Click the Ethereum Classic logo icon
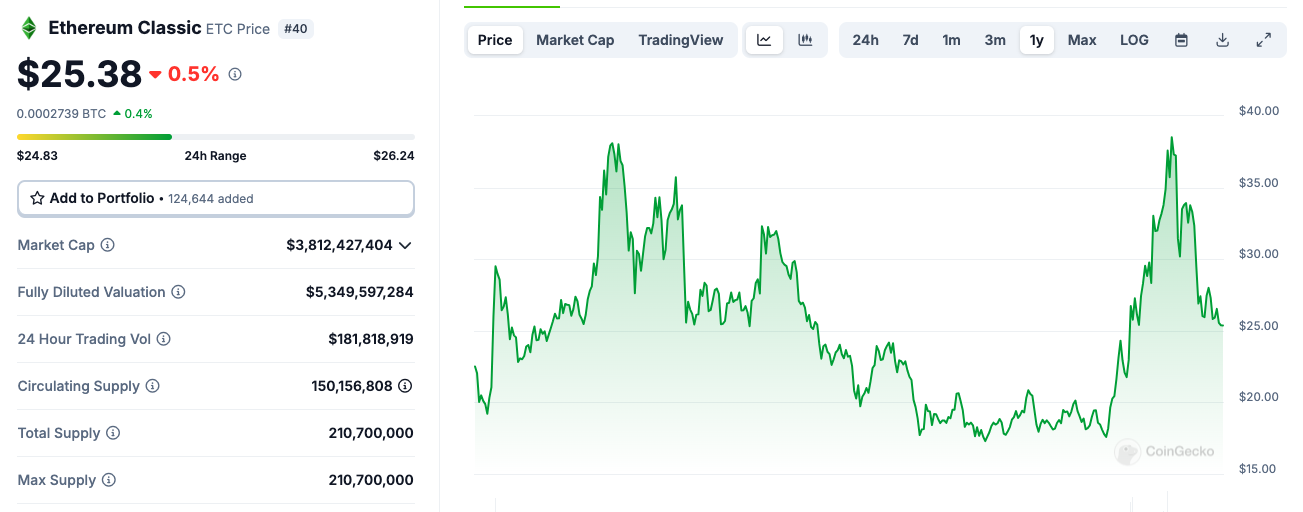The height and width of the screenshot is (512, 1303). 29,28
